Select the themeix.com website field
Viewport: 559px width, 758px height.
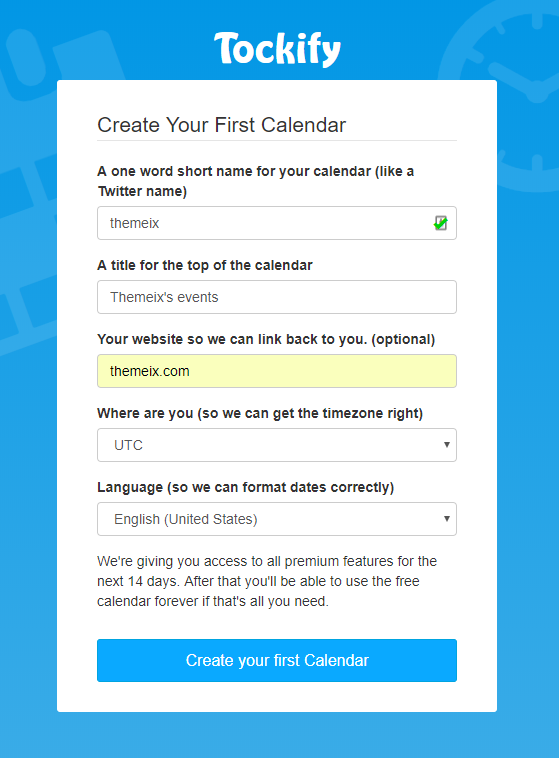pos(277,371)
